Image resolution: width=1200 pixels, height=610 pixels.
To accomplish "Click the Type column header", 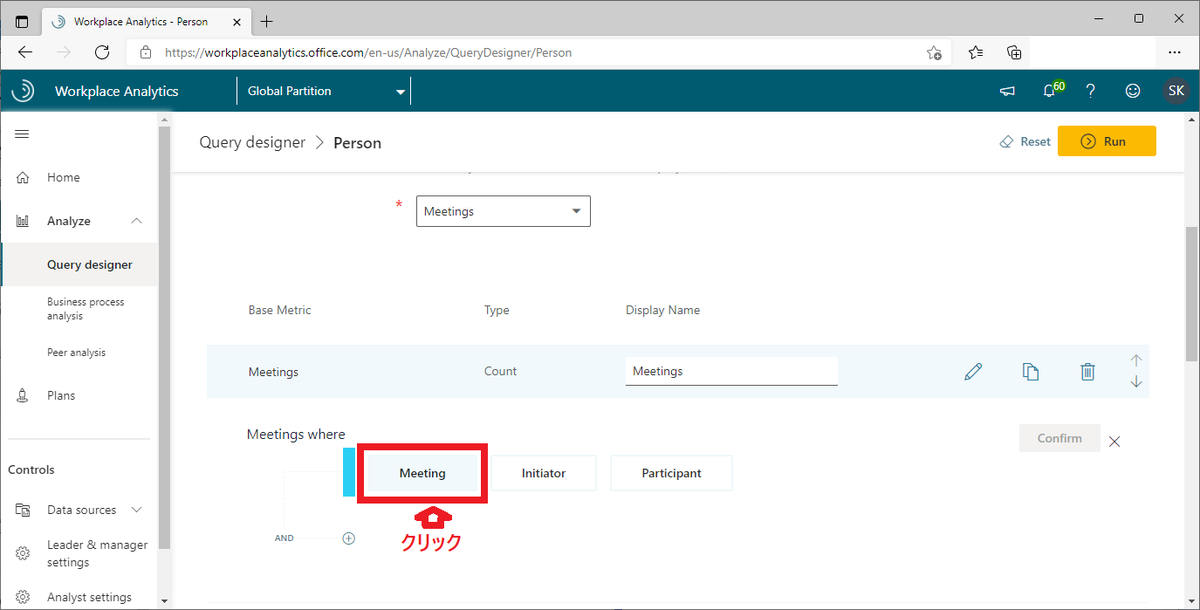I will (497, 310).
